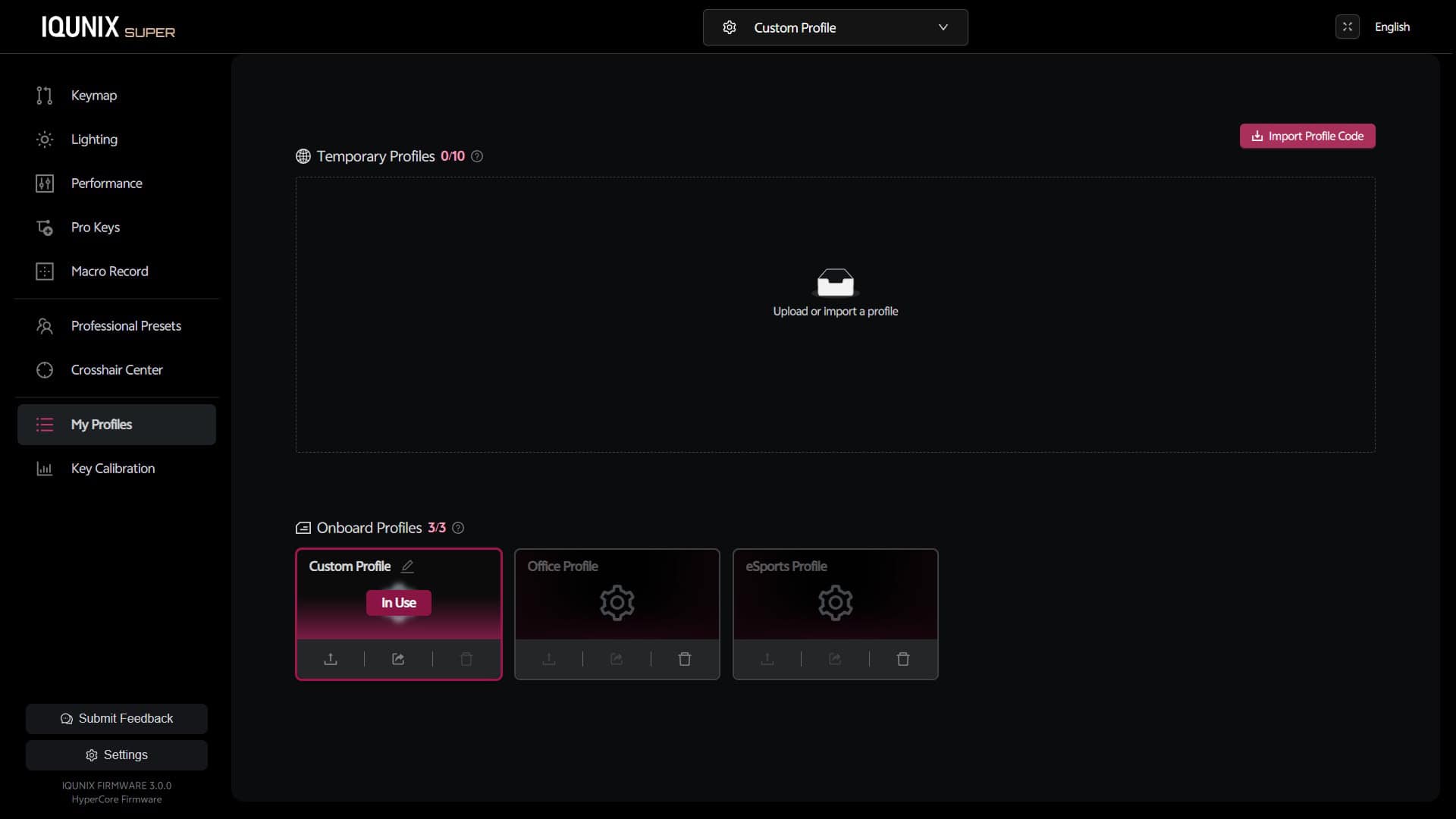Click the Onboard Profiles card icon
Image resolution: width=1456 pixels, height=819 pixels.
pyautogui.click(x=303, y=528)
